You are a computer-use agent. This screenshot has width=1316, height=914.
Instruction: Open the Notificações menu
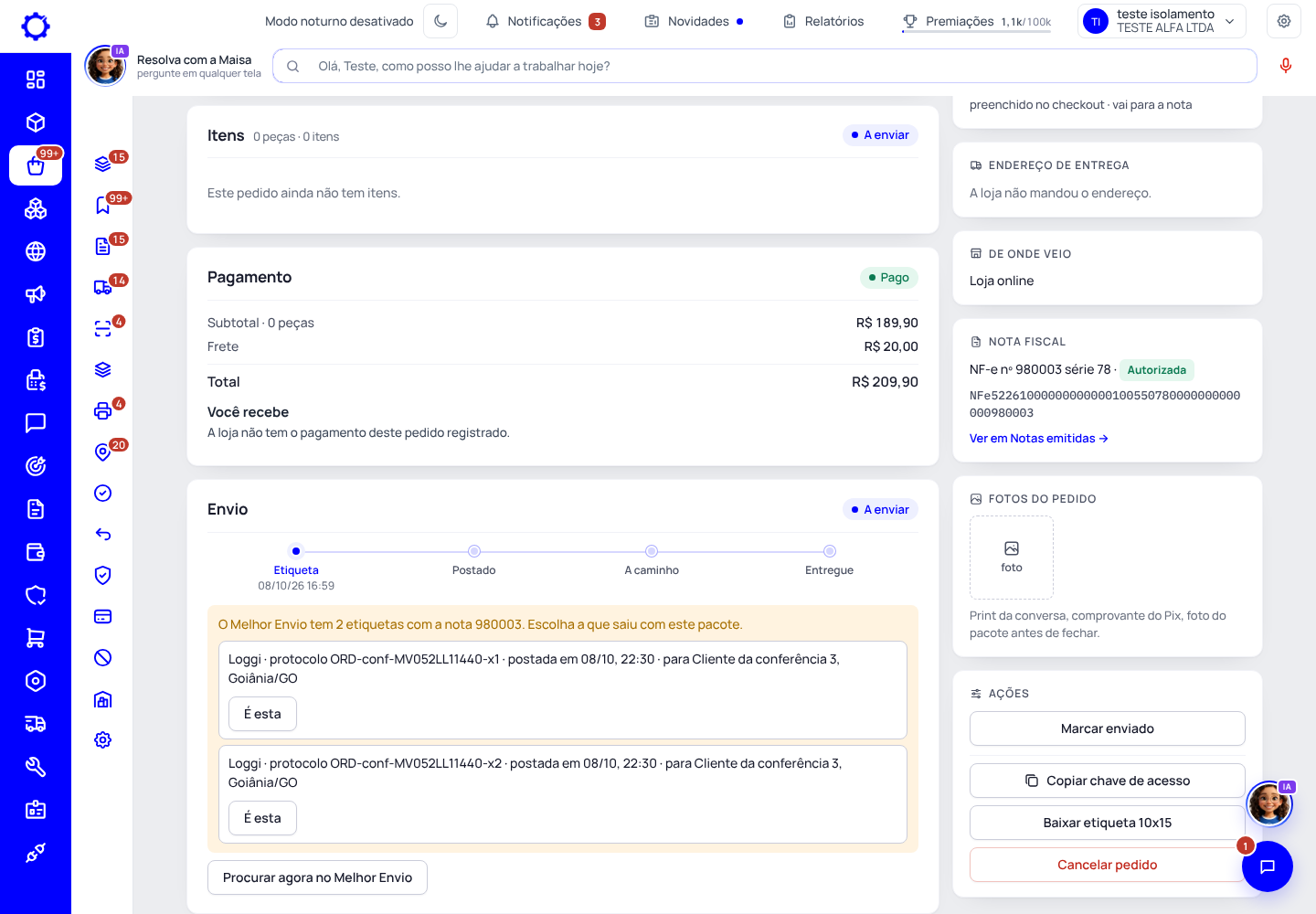point(546,21)
